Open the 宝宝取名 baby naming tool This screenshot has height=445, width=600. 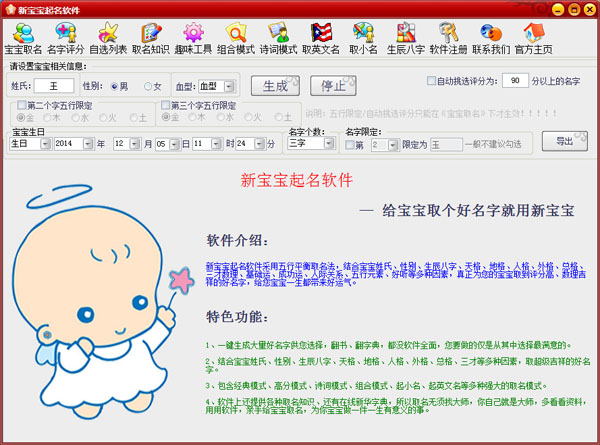[24, 38]
